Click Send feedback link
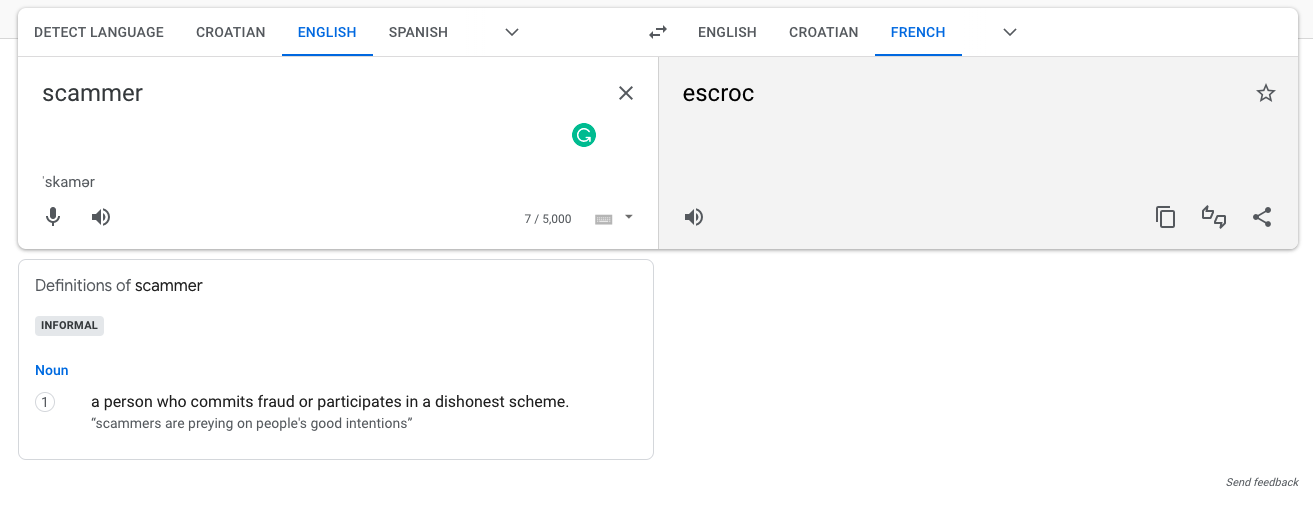The height and width of the screenshot is (527, 1313). [x=1262, y=482]
